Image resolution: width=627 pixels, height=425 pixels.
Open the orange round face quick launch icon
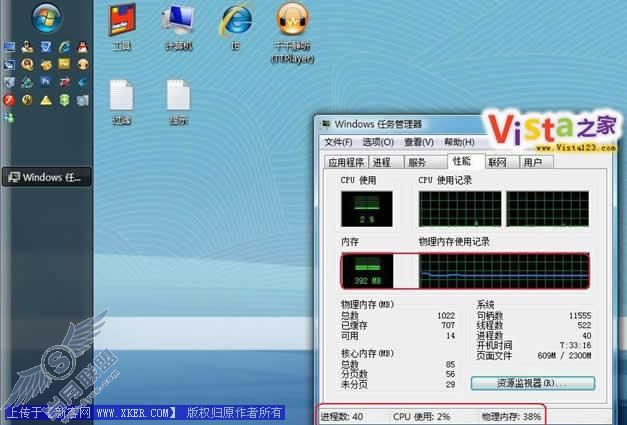(82, 64)
